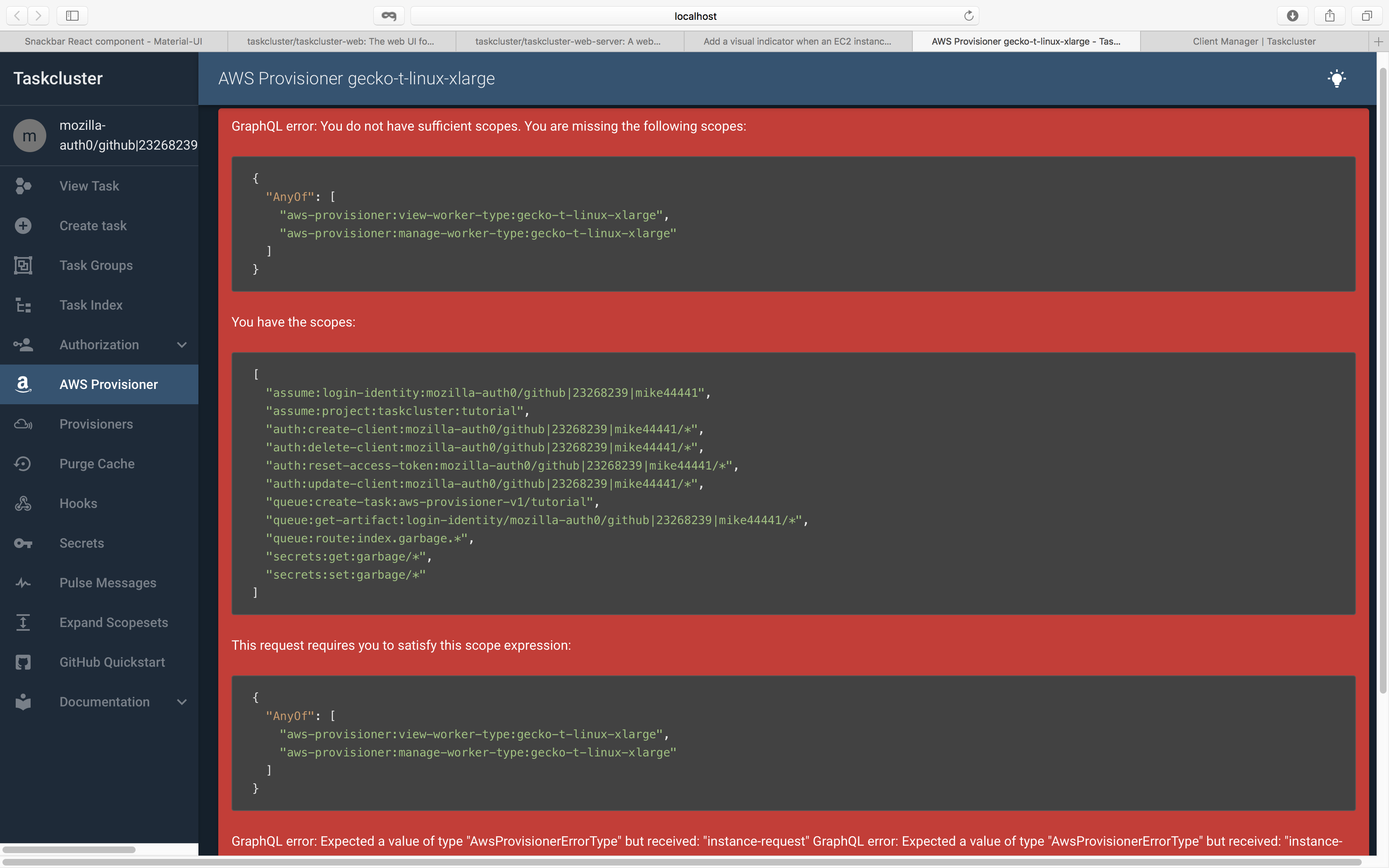Switch to taskcluster-web browser tab
Viewport: 1389px width, 868px height.
[x=341, y=41]
